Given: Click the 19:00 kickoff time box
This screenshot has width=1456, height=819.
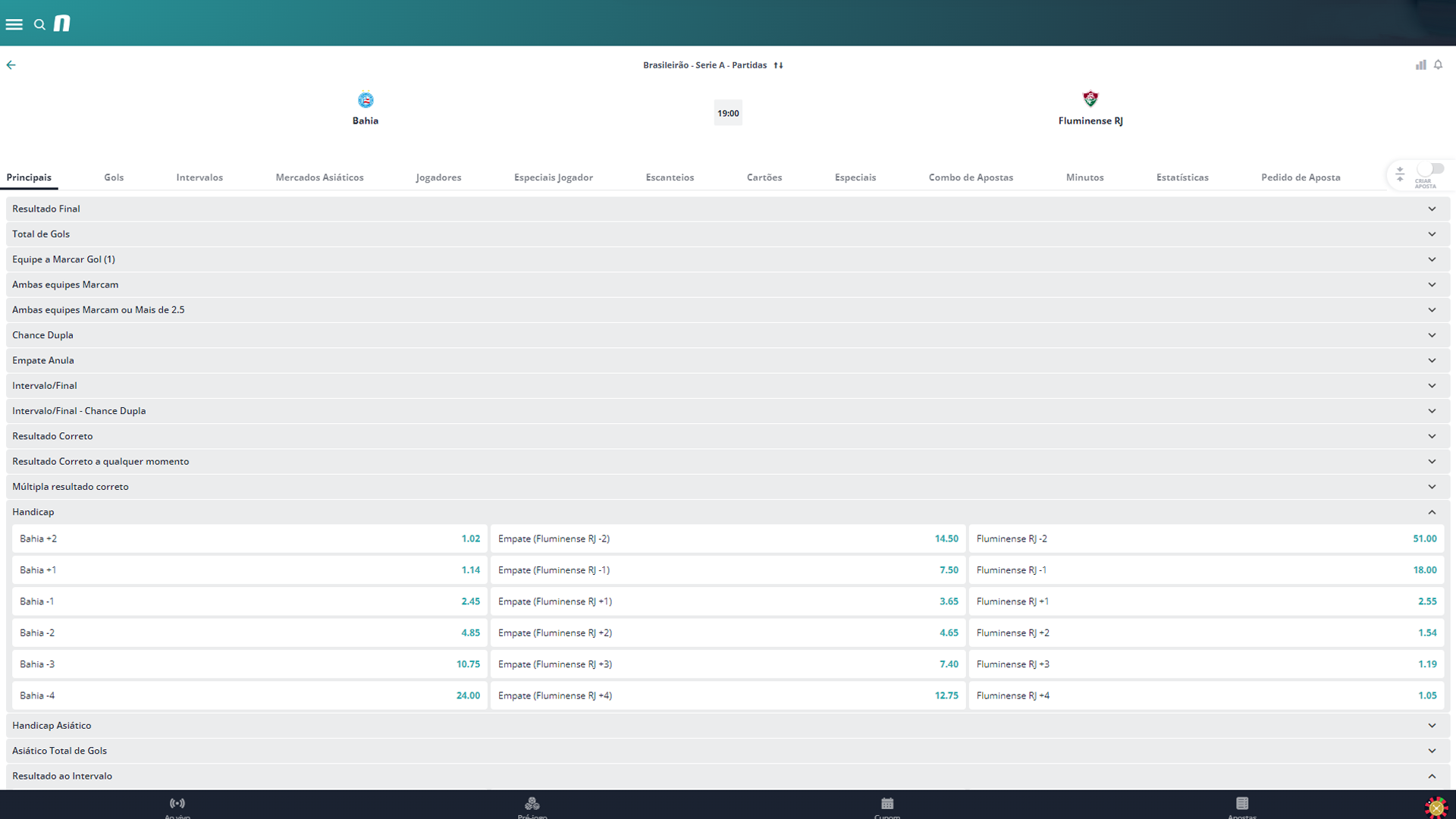Looking at the screenshot, I should click(x=728, y=113).
